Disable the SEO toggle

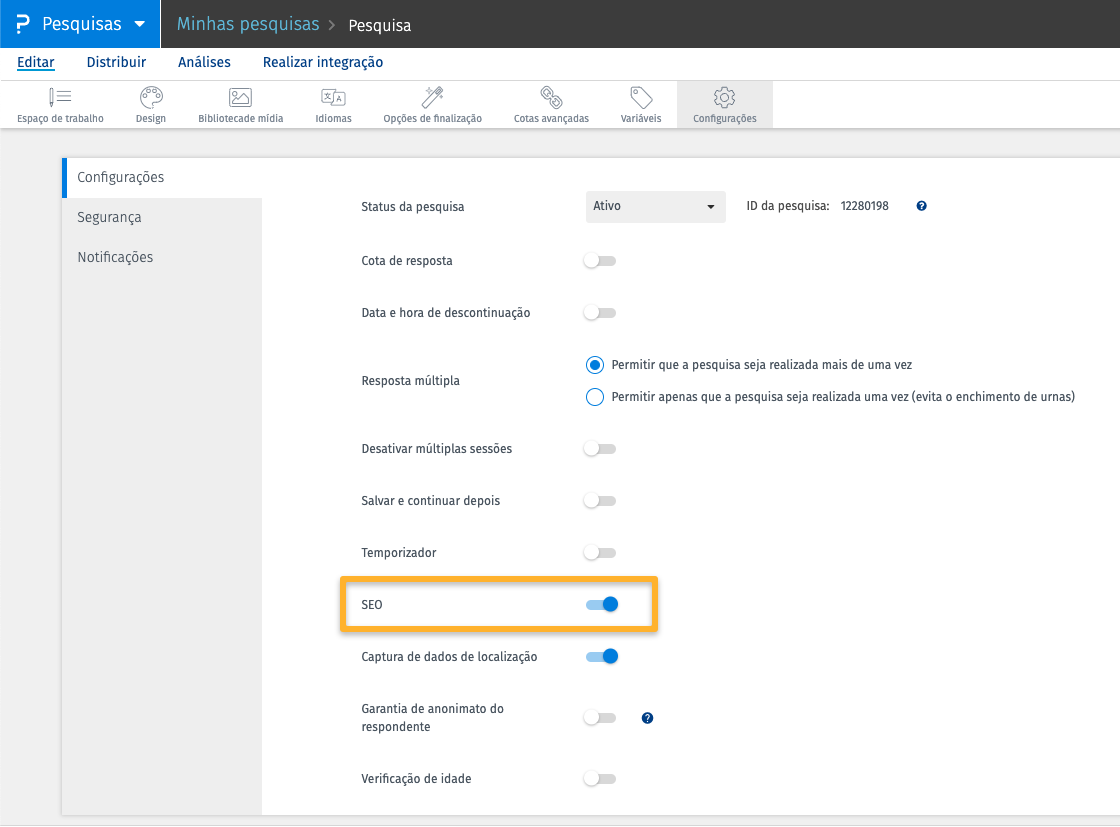coord(602,604)
